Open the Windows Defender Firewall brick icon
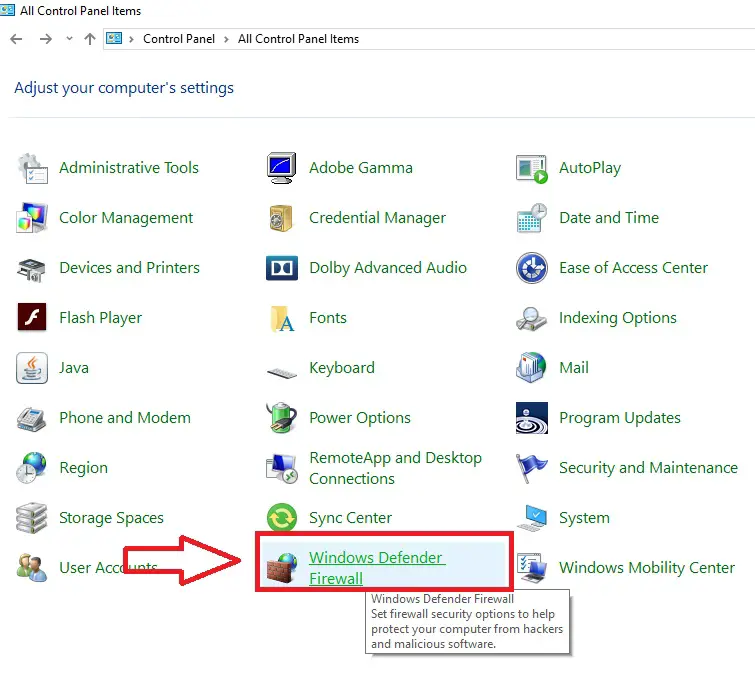 coord(282,569)
